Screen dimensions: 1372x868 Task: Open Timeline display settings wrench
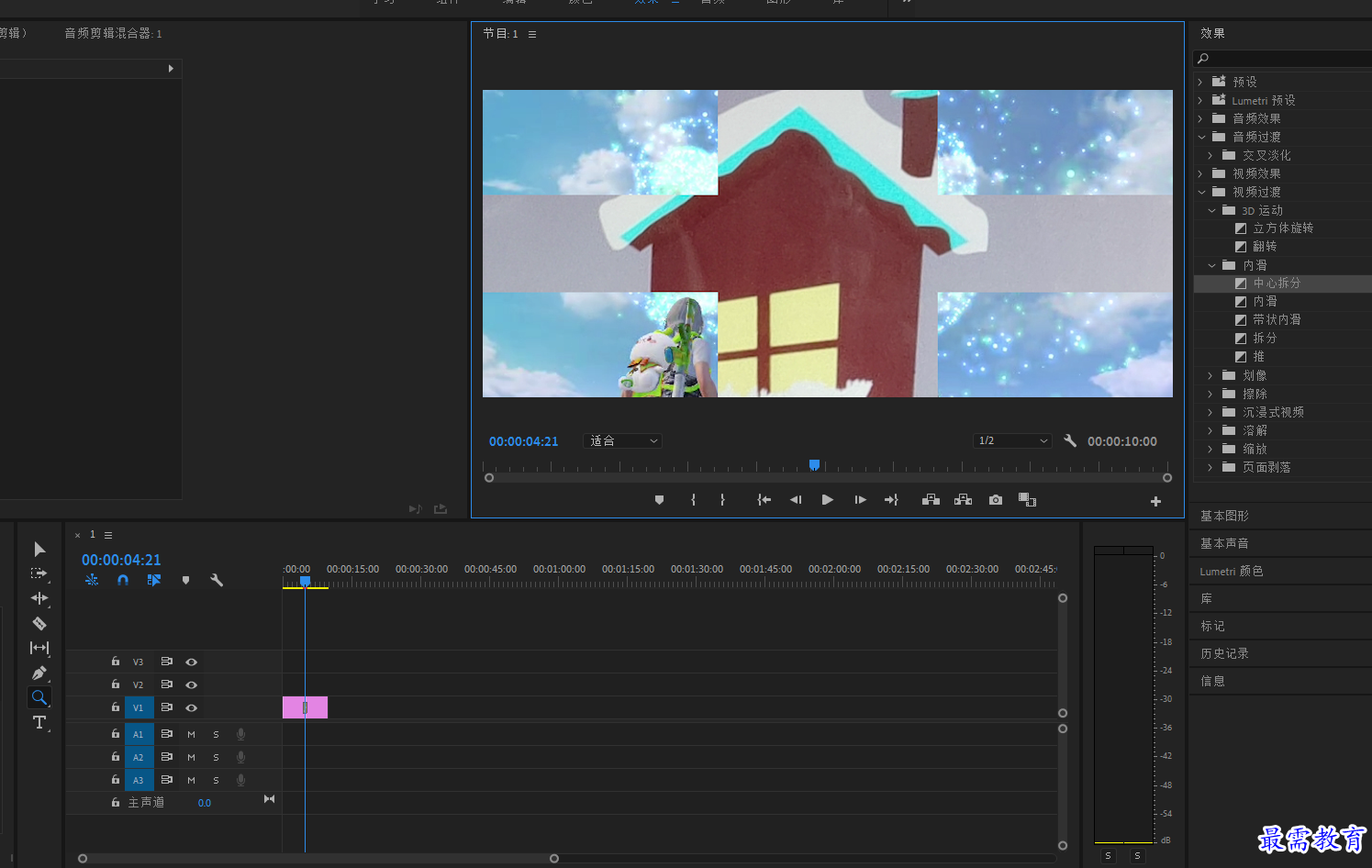217,580
